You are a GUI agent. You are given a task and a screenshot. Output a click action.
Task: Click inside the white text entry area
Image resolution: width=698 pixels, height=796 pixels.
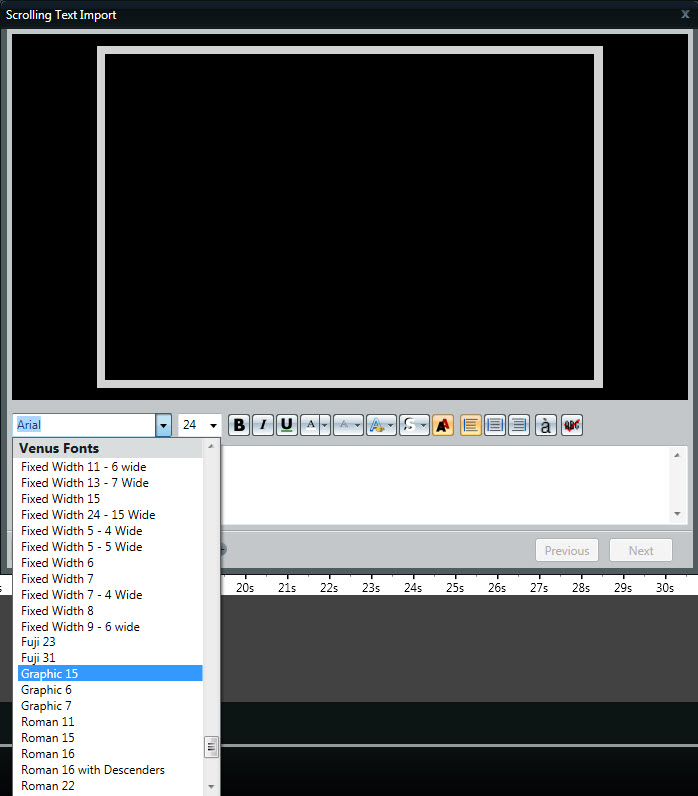446,485
